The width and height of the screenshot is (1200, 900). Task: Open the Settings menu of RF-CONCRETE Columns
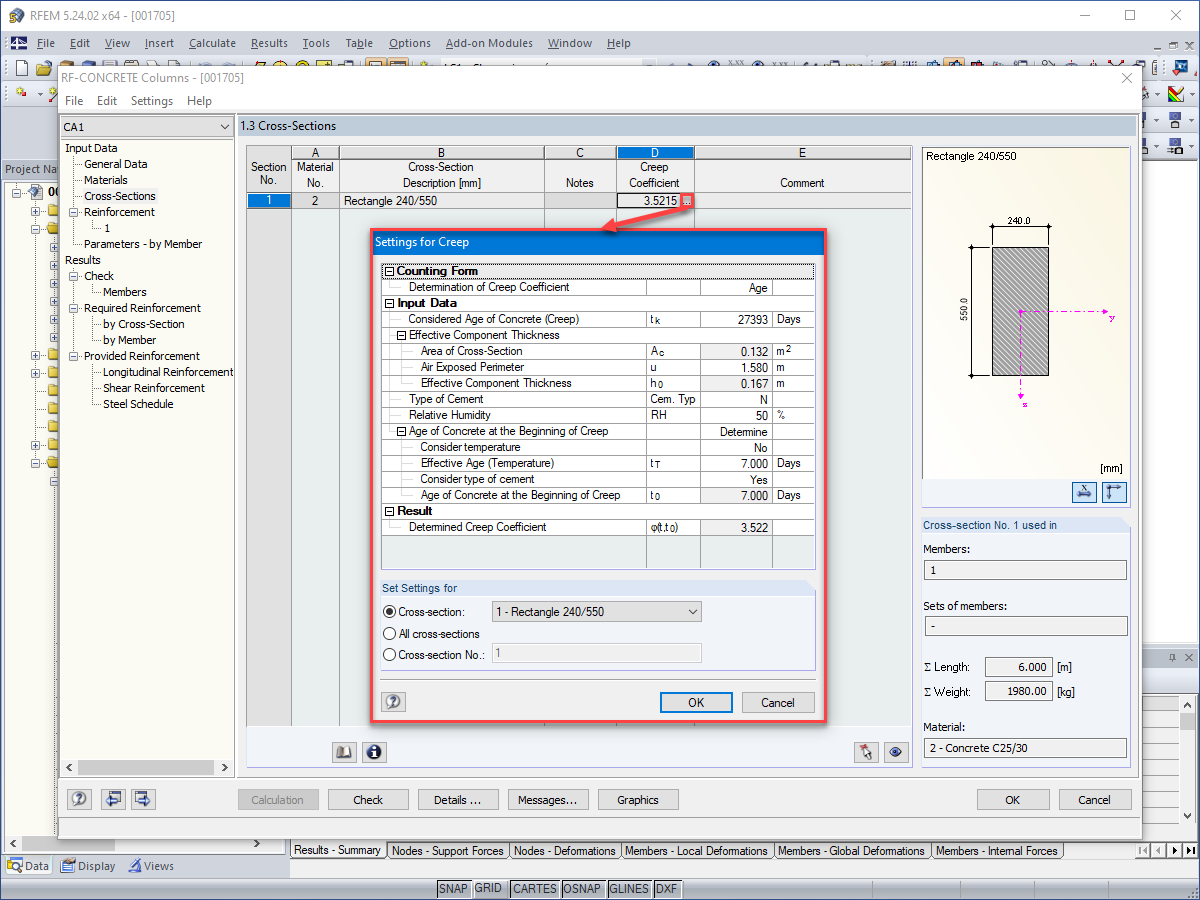click(x=151, y=100)
